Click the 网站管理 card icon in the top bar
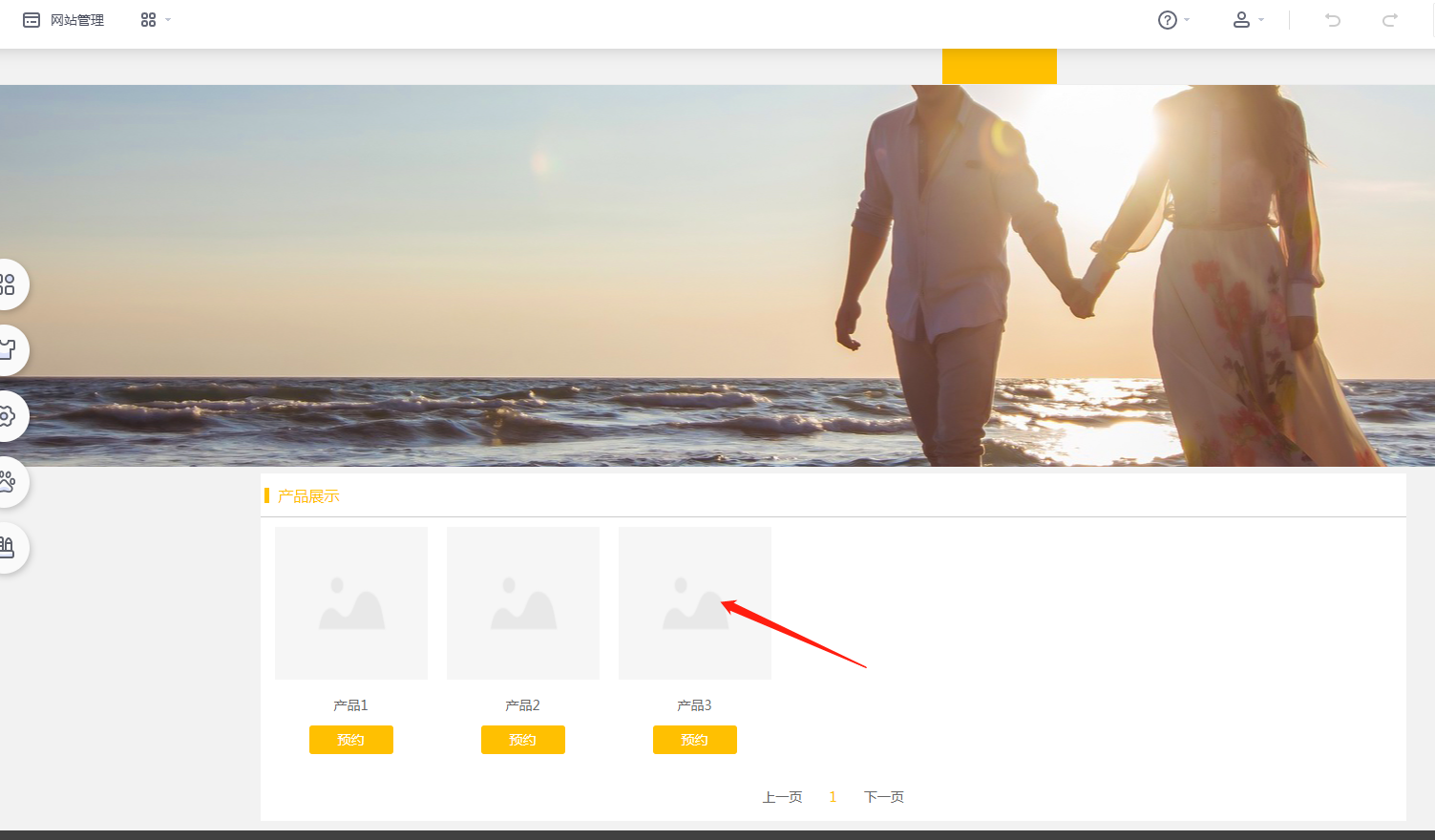This screenshot has width=1435, height=840. pos(32,20)
